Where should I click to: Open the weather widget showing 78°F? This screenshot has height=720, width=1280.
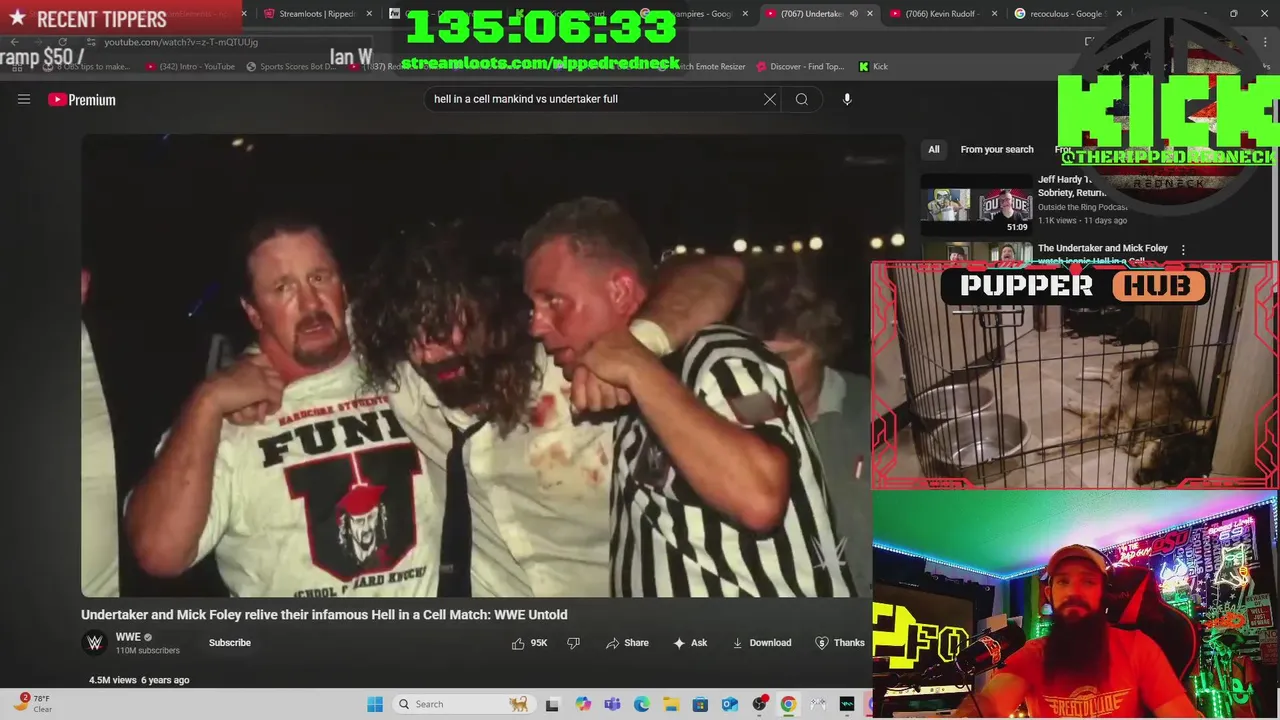[x=34, y=703]
